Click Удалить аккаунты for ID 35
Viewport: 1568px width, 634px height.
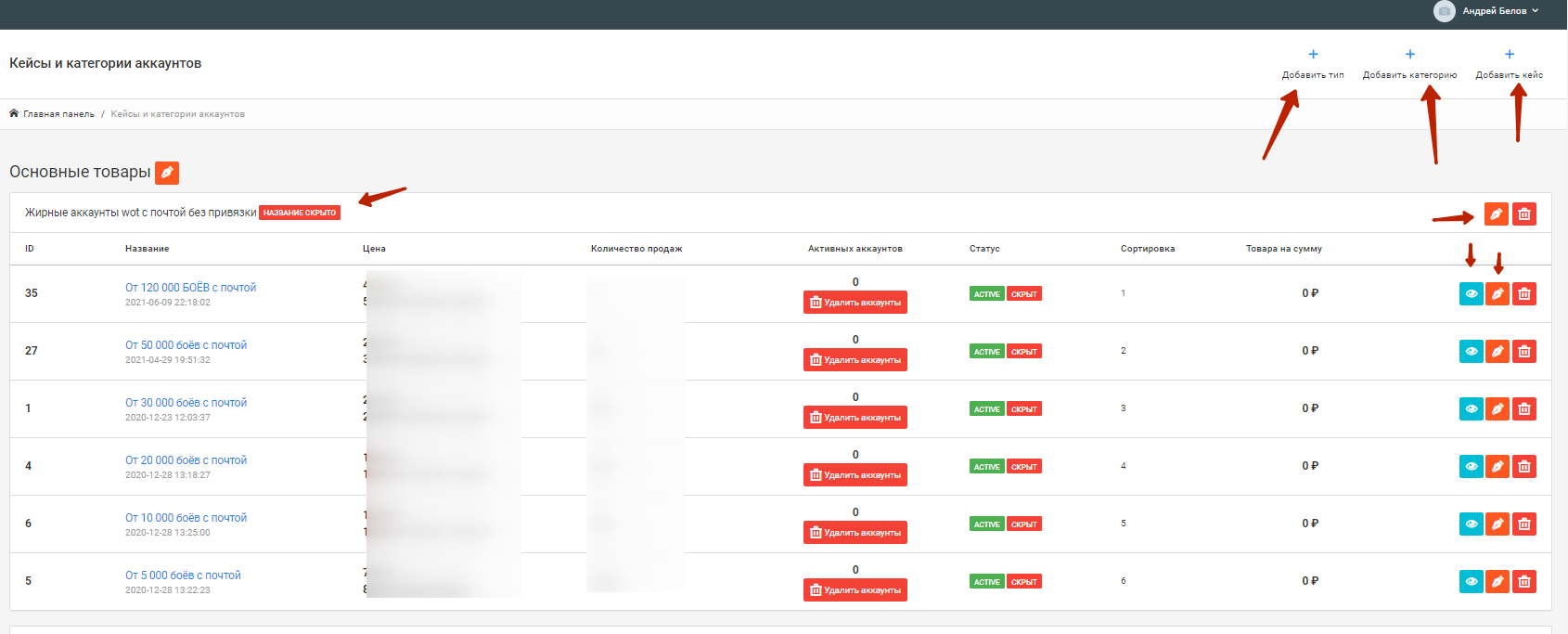point(855,303)
